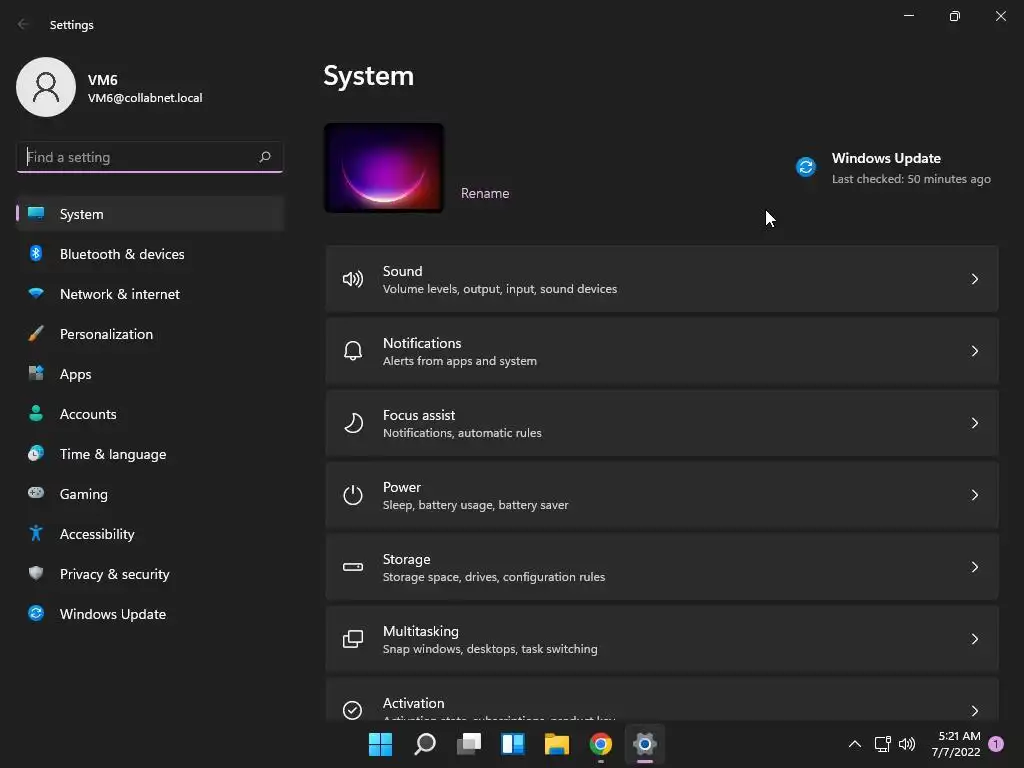The height and width of the screenshot is (768, 1024).
Task: Open Task View from taskbar
Action: coord(469,744)
